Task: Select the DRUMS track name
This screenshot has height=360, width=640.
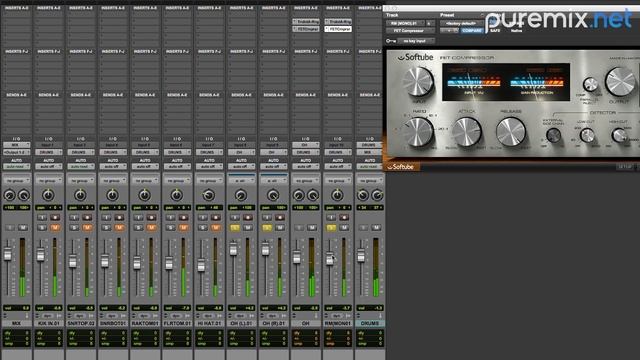Action: pyautogui.click(x=370, y=323)
